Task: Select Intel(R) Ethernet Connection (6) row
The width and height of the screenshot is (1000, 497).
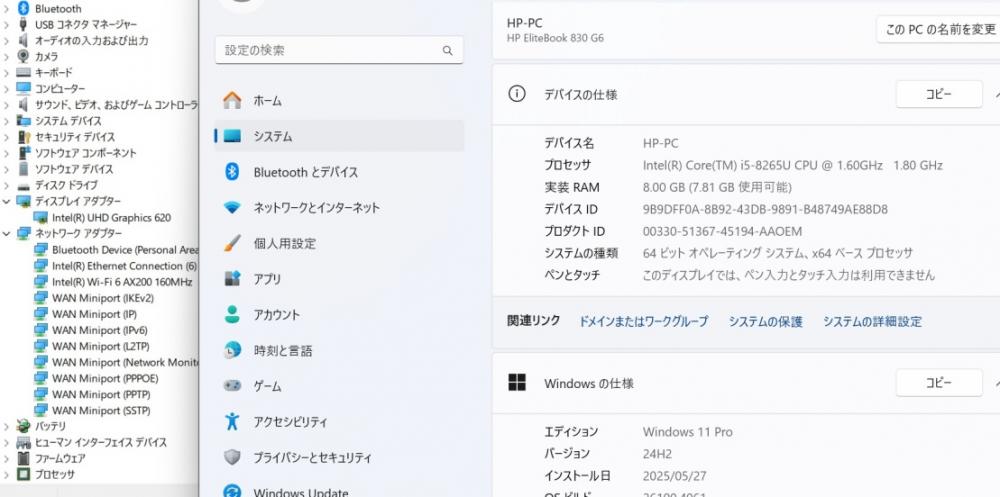Action: 116,265
